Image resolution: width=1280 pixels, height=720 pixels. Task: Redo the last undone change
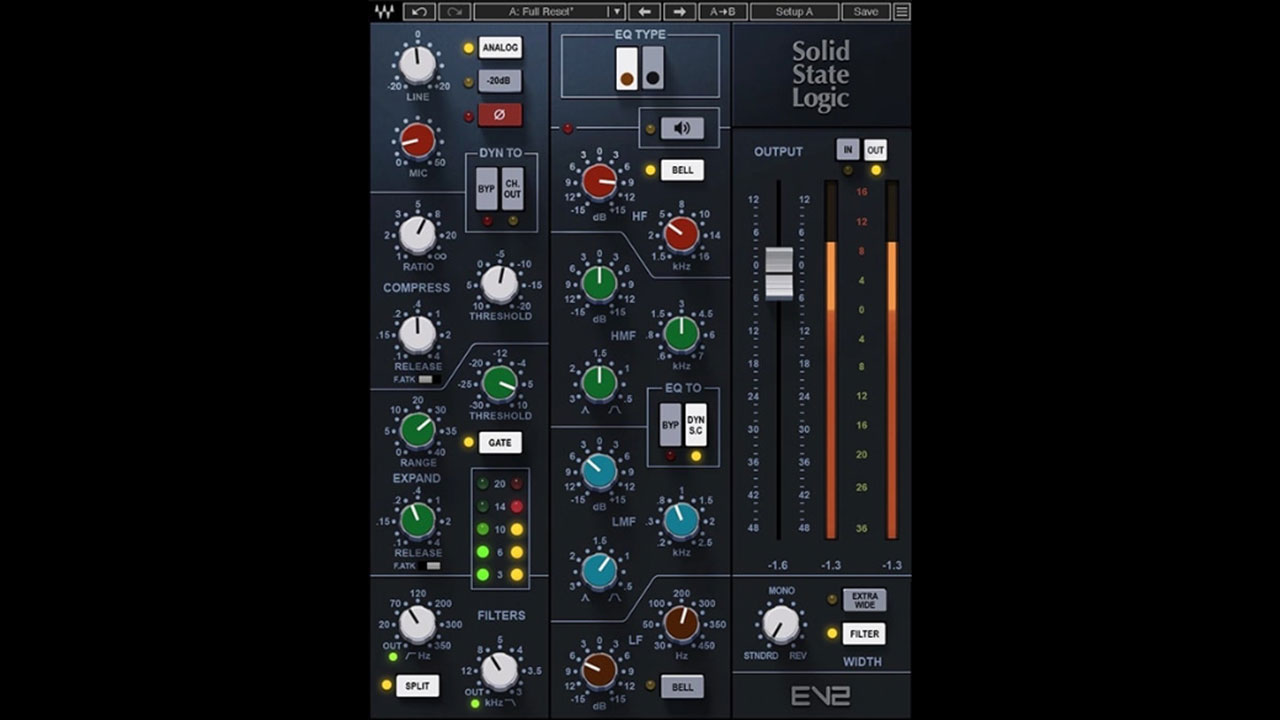[453, 12]
